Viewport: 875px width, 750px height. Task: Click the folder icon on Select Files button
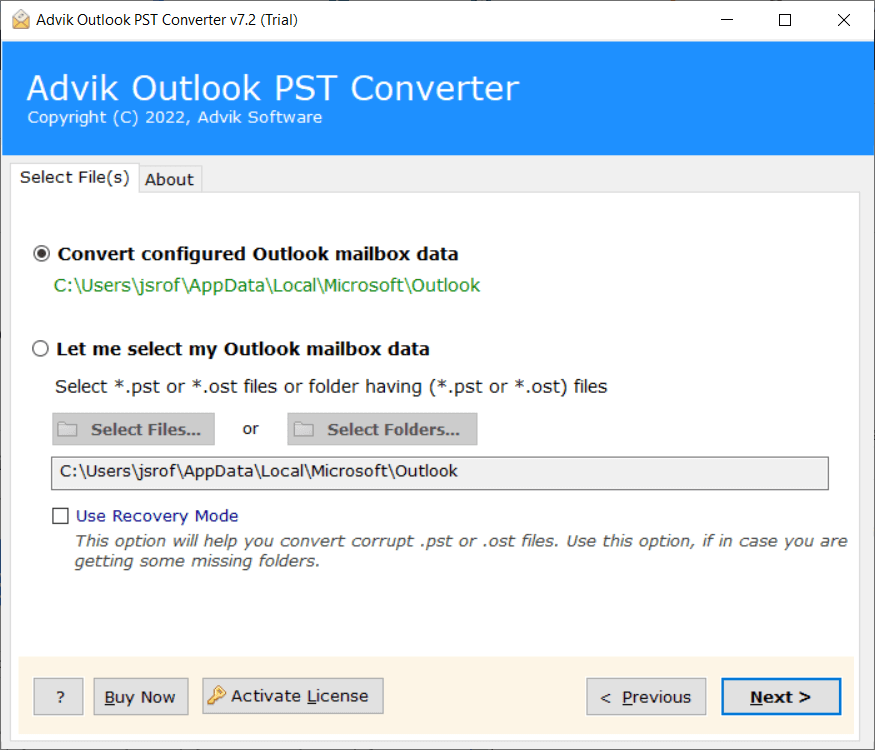[66, 429]
